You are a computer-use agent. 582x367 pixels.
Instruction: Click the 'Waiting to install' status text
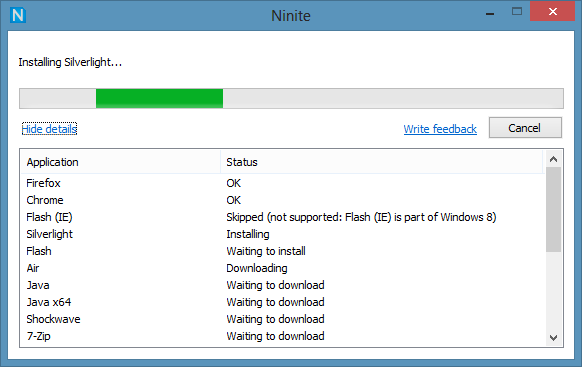pyautogui.click(x=266, y=251)
